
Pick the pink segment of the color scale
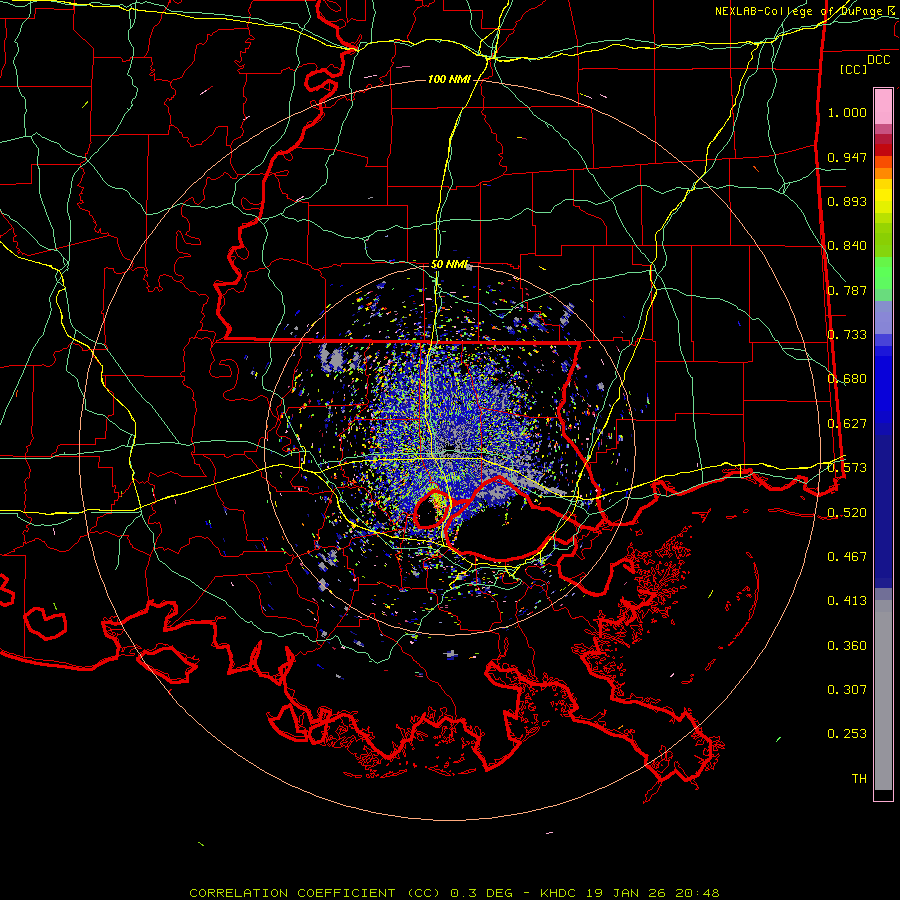point(883,106)
